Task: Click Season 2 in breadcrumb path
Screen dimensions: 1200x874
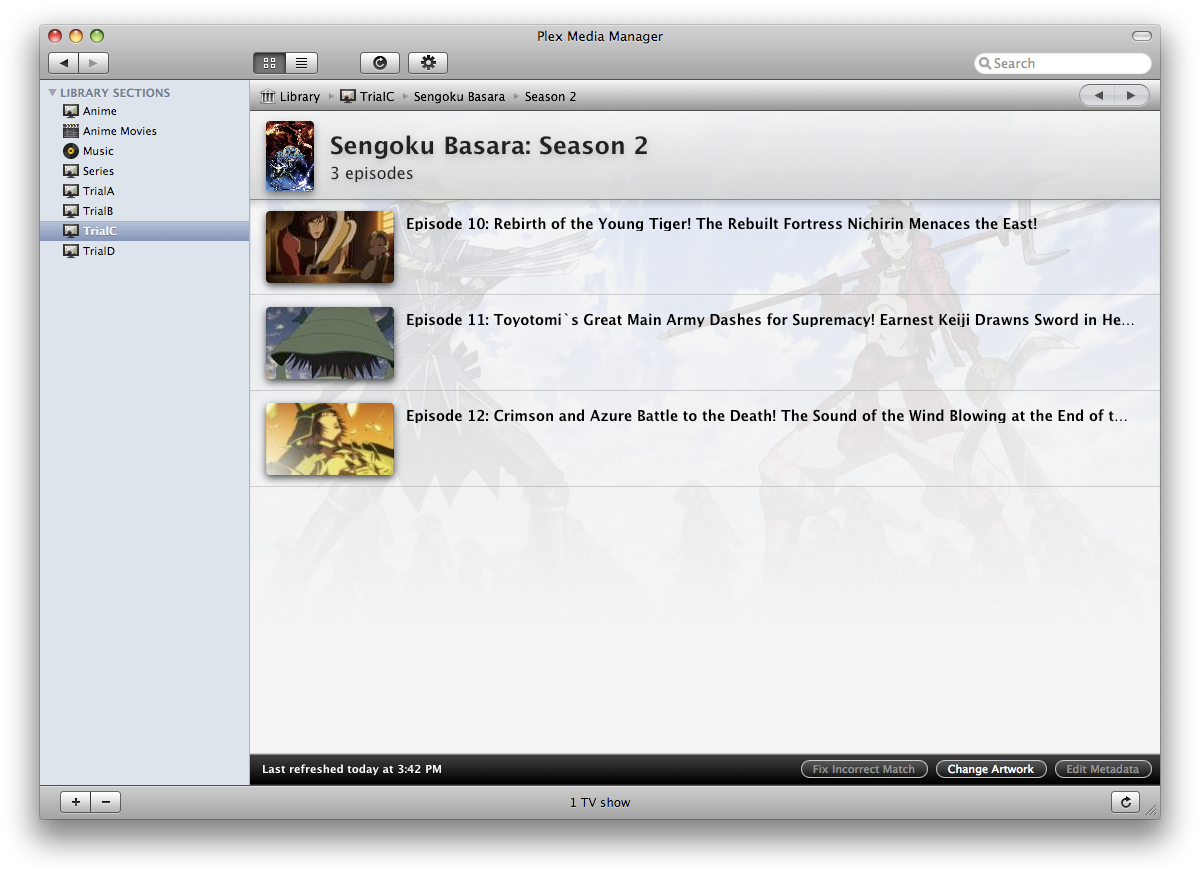Action: pos(550,97)
